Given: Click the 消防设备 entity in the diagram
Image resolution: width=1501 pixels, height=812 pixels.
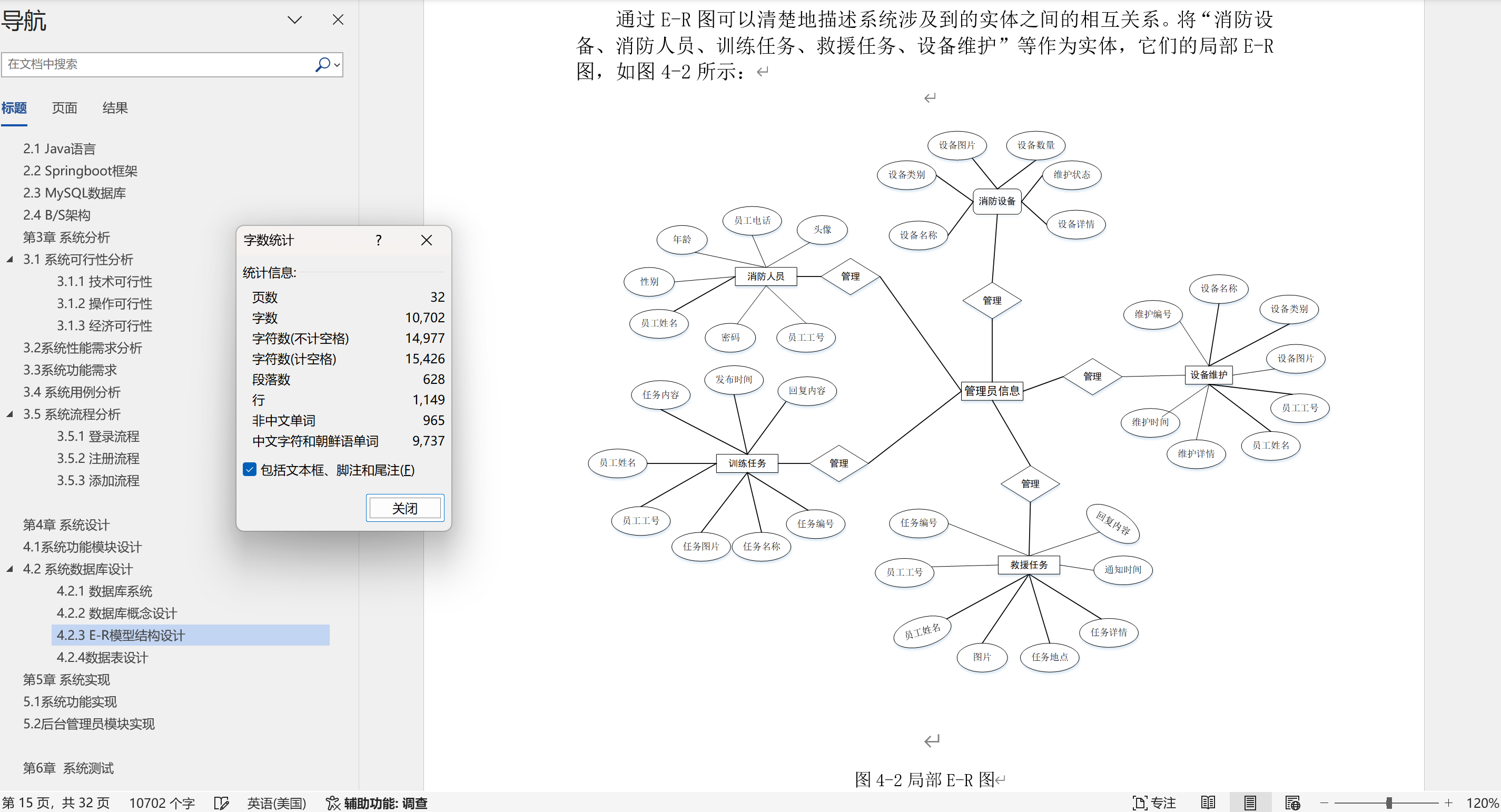Looking at the screenshot, I should 996,201.
